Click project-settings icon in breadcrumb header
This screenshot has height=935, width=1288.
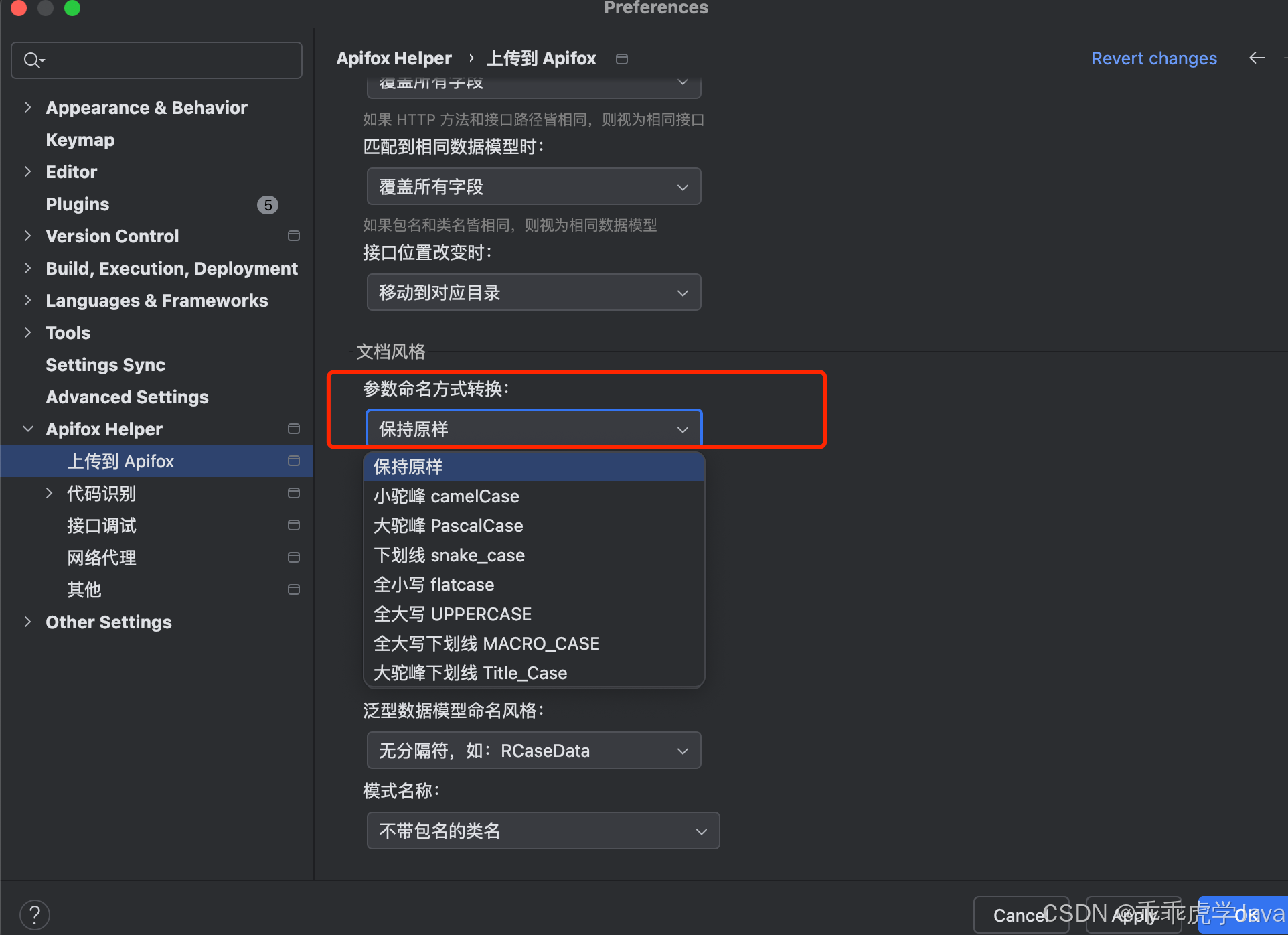click(x=621, y=59)
